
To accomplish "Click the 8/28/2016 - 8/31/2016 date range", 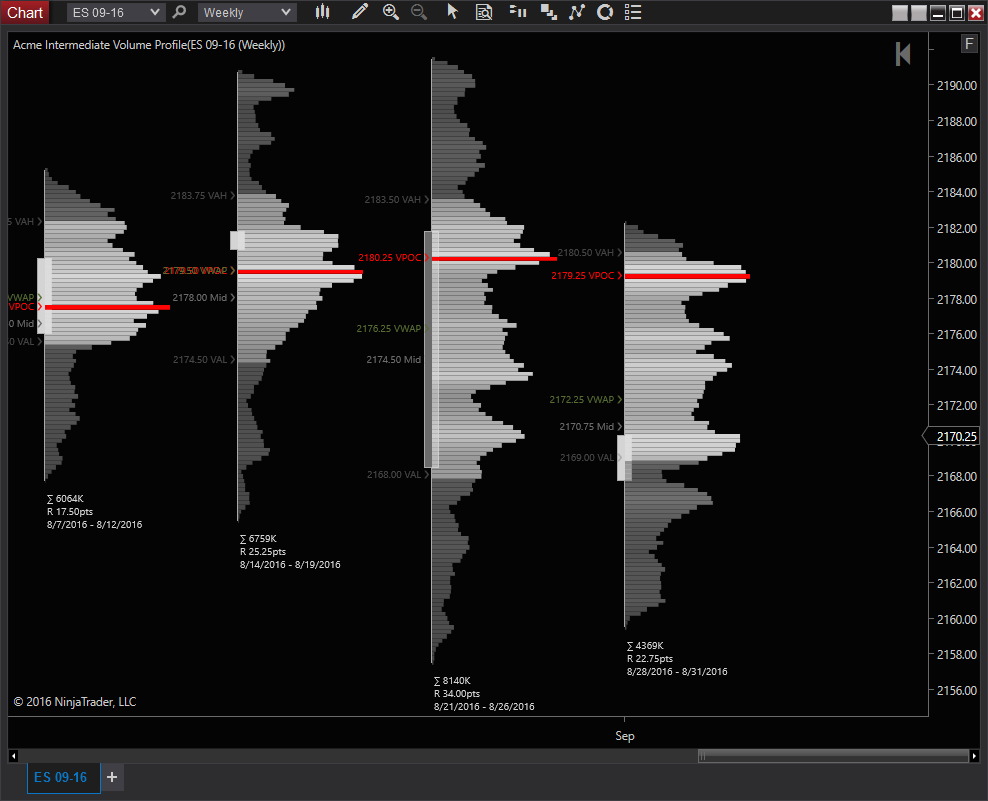I will point(677,672).
